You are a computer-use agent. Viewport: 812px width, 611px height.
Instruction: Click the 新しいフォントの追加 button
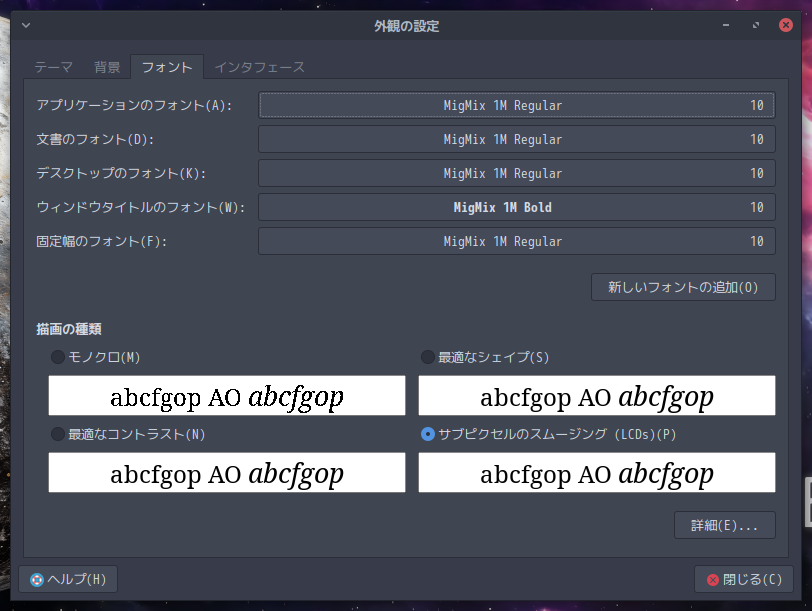tap(682, 287)
